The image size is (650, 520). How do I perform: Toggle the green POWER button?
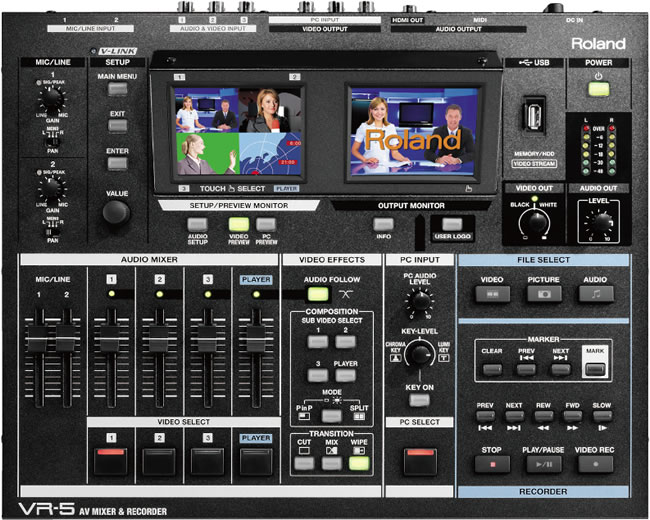[599, 89]
